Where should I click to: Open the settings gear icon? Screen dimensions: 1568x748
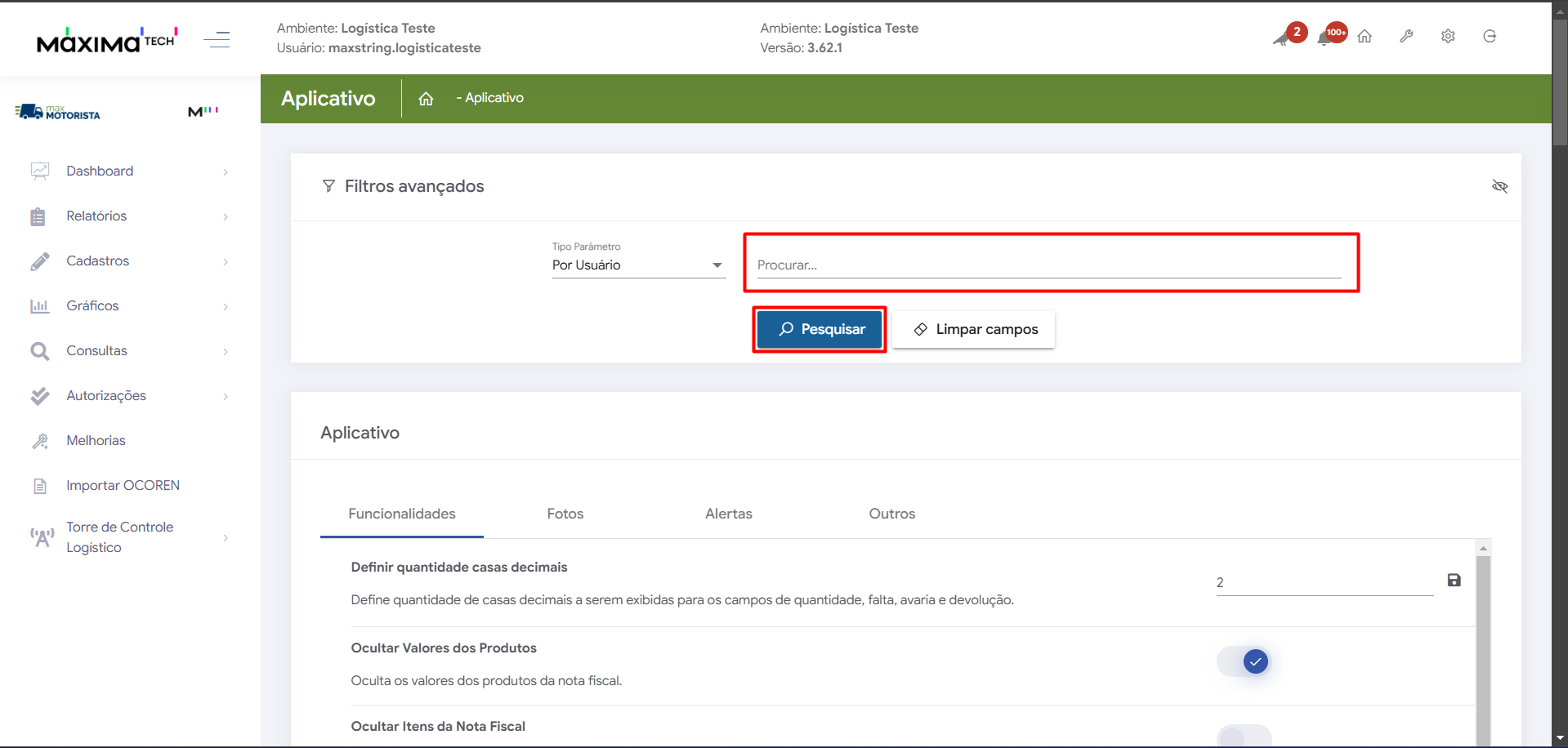click(x=1448, y=37)
